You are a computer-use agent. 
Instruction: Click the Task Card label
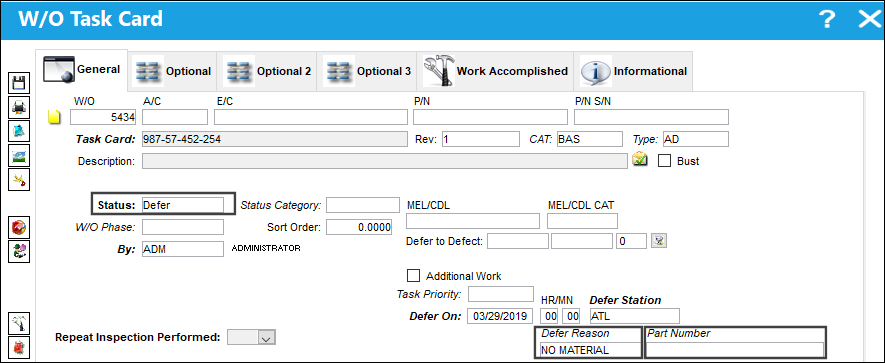coord(106,139)
